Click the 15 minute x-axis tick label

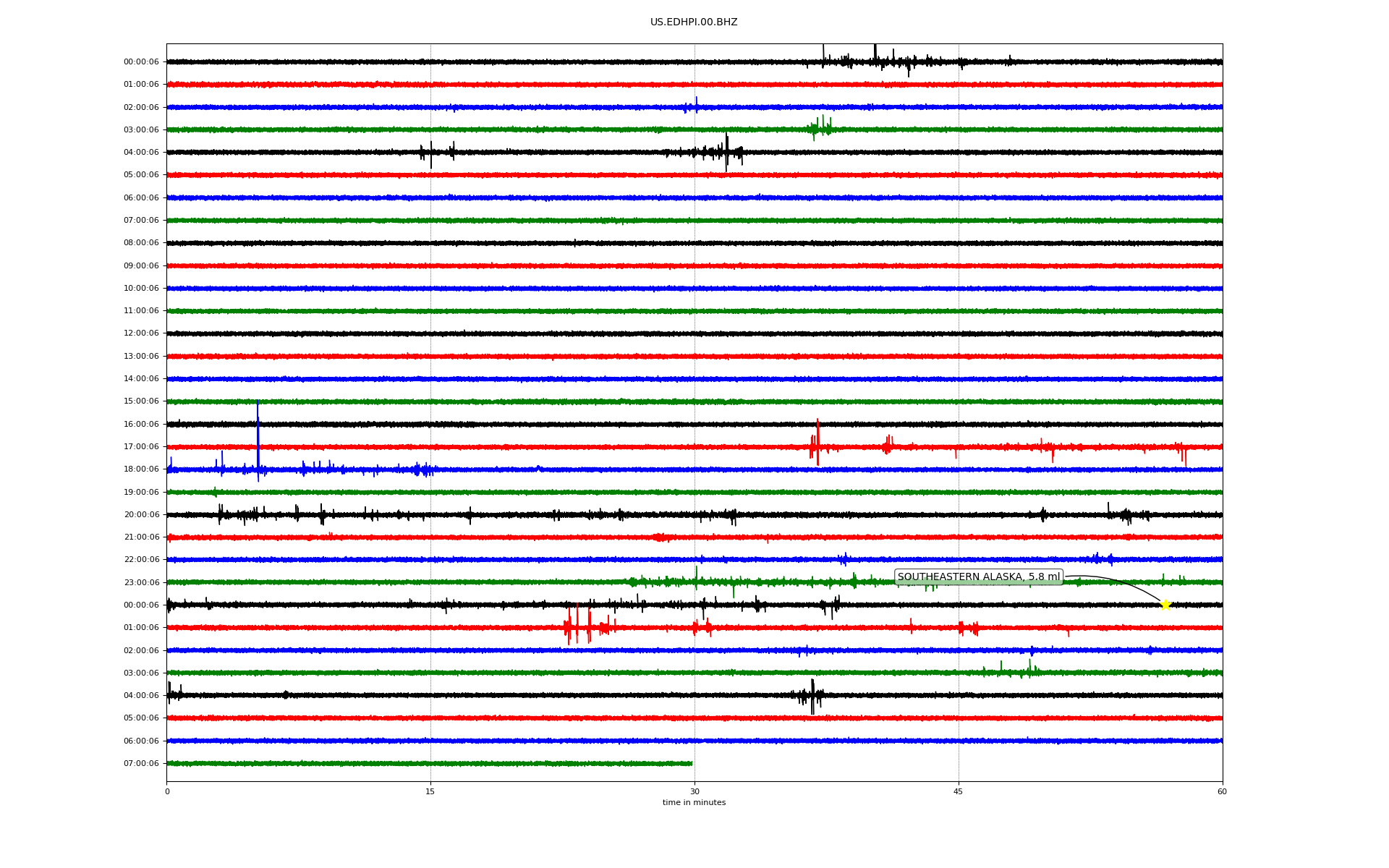(x=430, y=791)
